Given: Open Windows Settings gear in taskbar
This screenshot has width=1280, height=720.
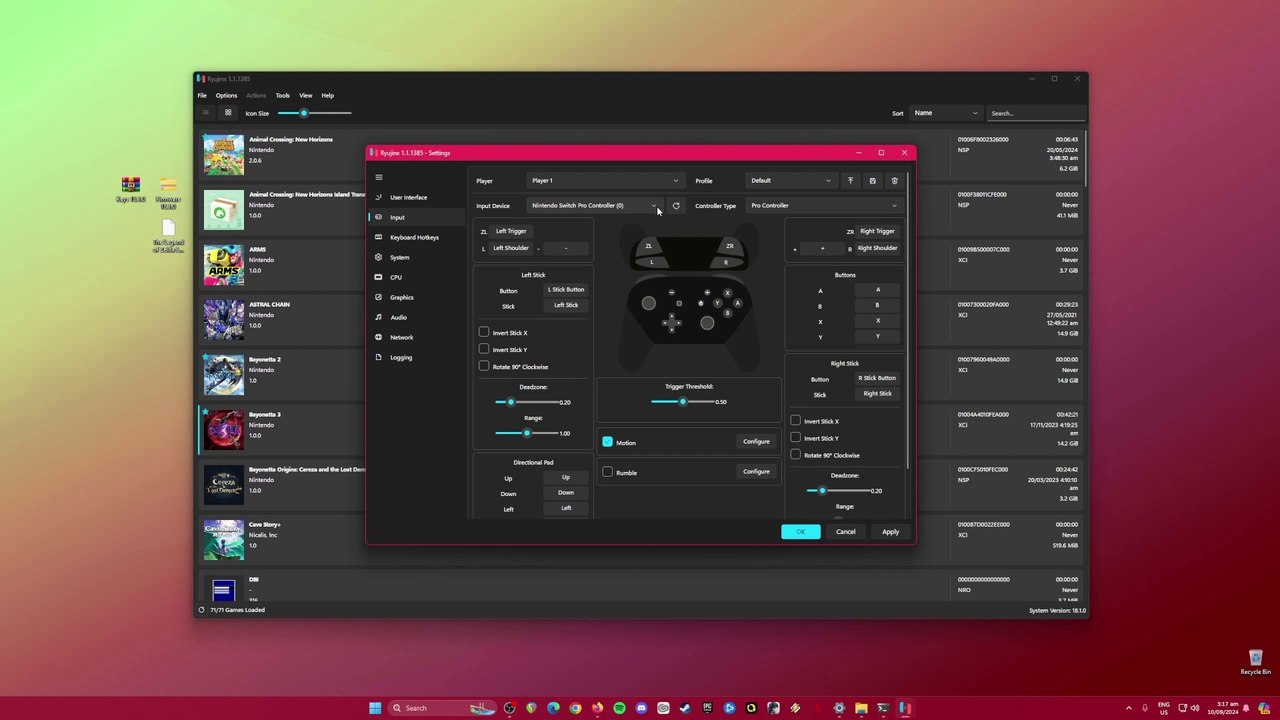Looking at the screenshot, I should [839, 708].
